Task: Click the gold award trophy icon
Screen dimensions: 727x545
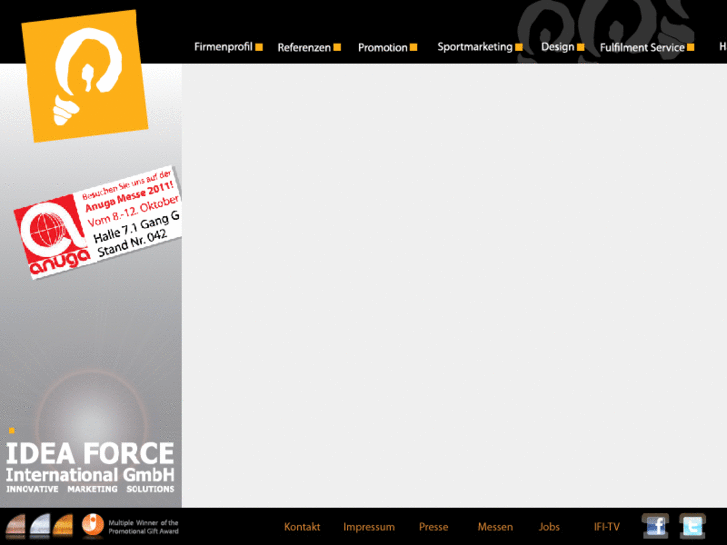Action: pyautogui.click(x=63, y=526)
